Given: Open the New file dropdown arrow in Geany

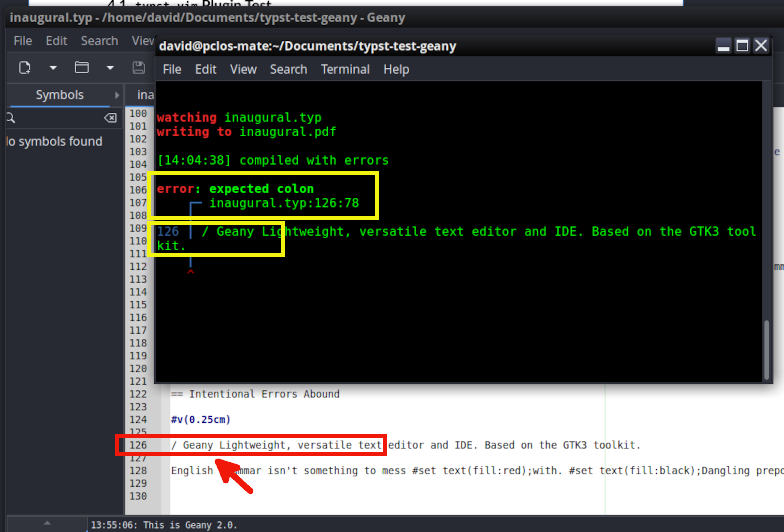Looking at the screenshot, I should [x=53, y=68].
